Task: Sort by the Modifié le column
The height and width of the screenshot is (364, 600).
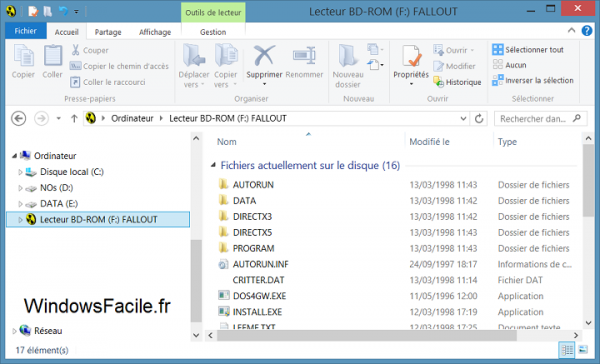Action: coord(429,142)
